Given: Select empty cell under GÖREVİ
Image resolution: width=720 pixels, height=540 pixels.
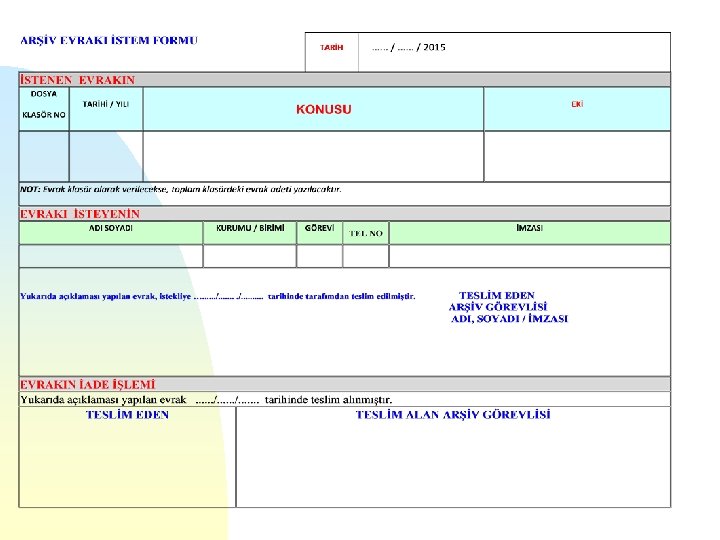Looking at the screenshot, I should (x=320, y=256).
